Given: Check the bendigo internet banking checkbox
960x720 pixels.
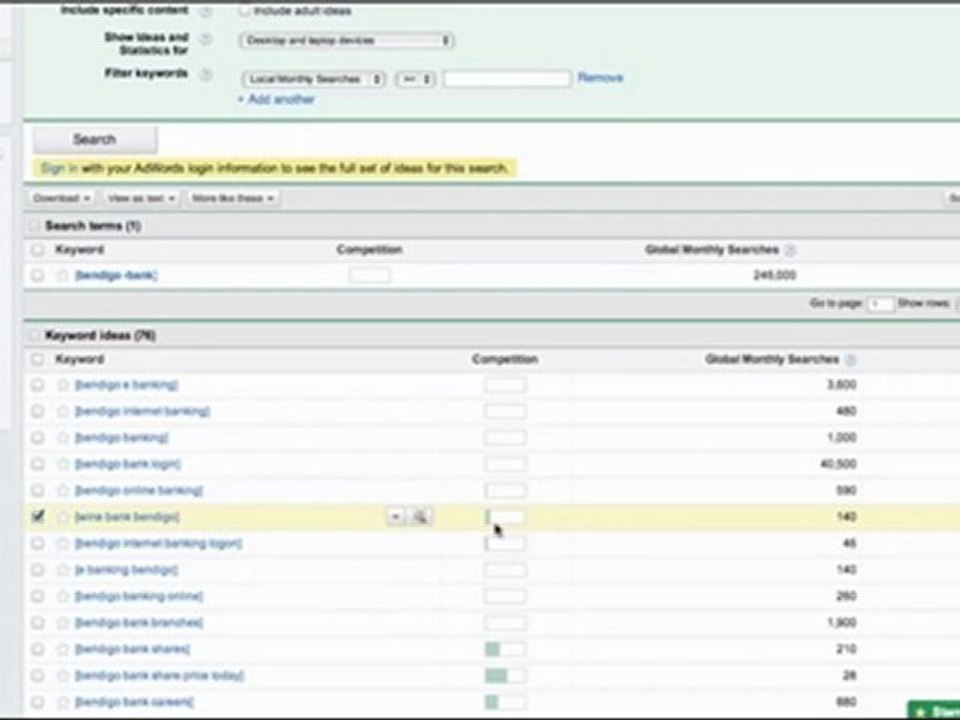Looking at the screenshot, I should tap(38, 411).
